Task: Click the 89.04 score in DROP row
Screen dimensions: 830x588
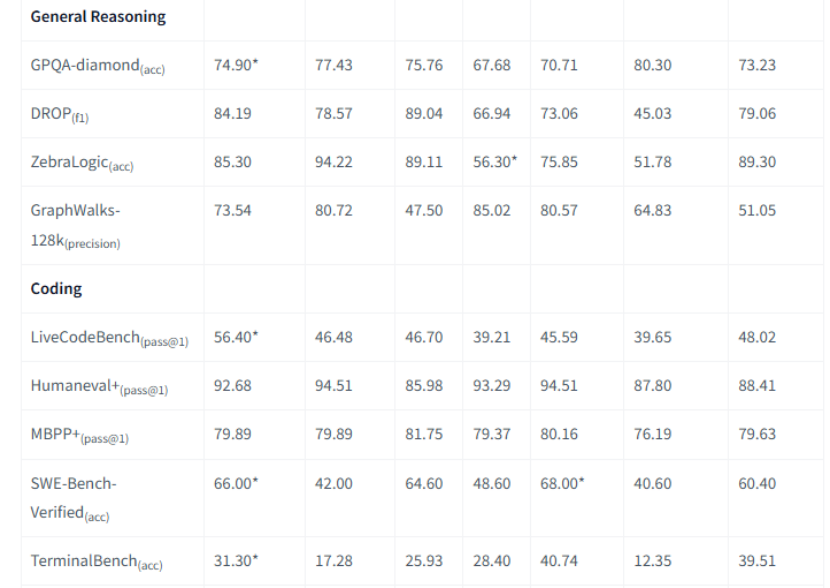Action: click(424, 113)
